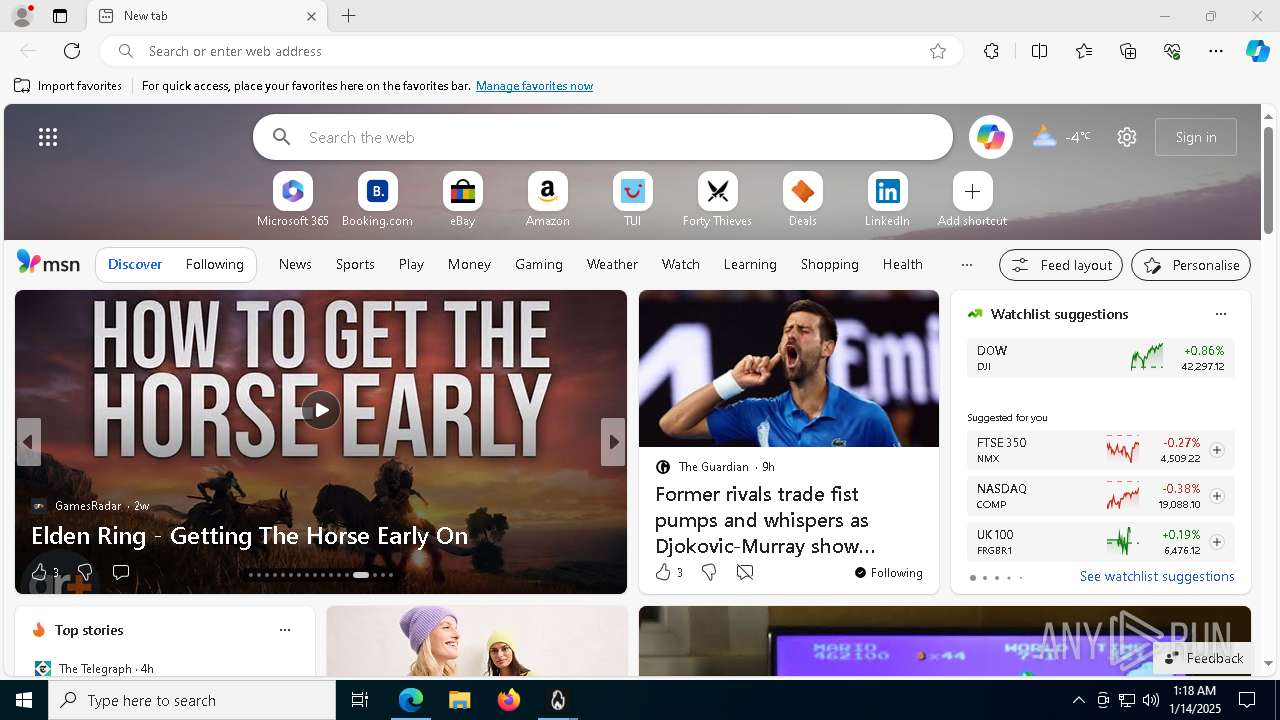Image resolution: width=1280 pixels, height=720 pixels.
Task: Click Import favorites
Action: (68, 86)
